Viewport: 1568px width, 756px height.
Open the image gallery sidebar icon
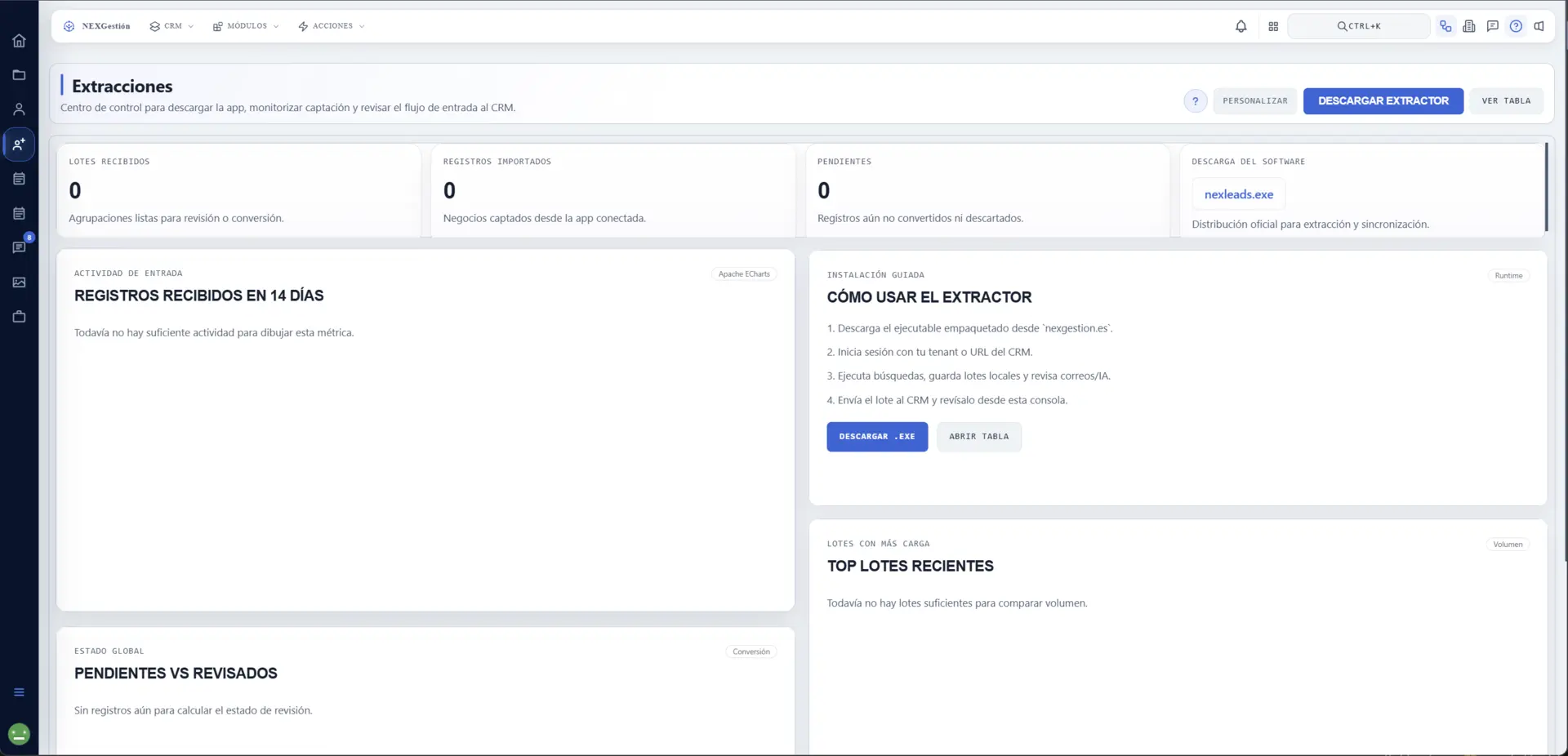[19, 282]
